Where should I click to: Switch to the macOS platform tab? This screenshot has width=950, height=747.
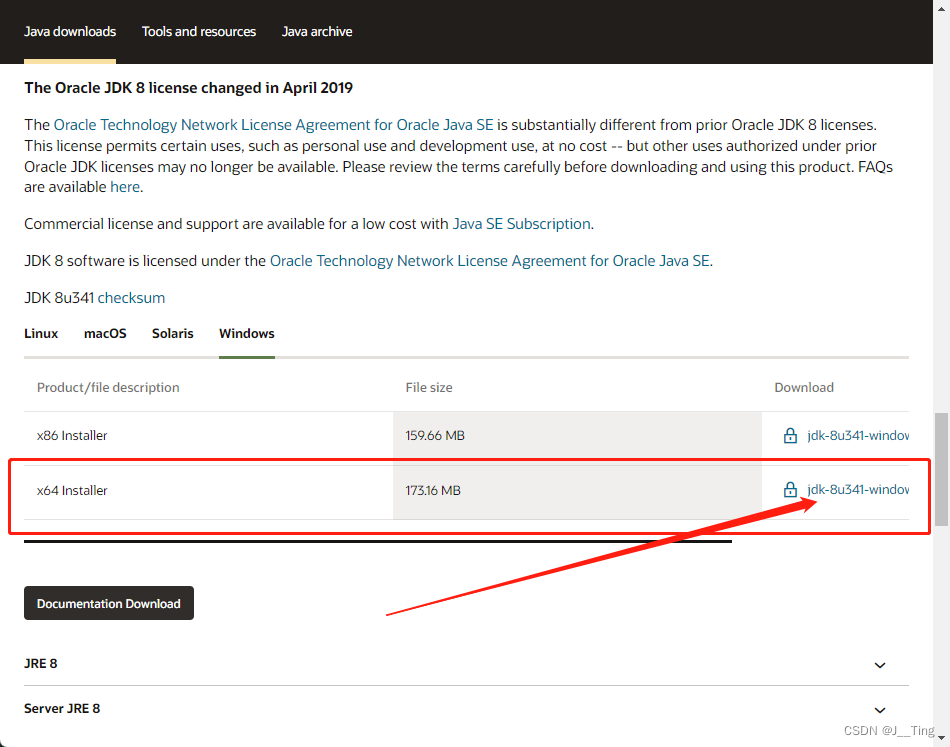(x=105, y=333)
